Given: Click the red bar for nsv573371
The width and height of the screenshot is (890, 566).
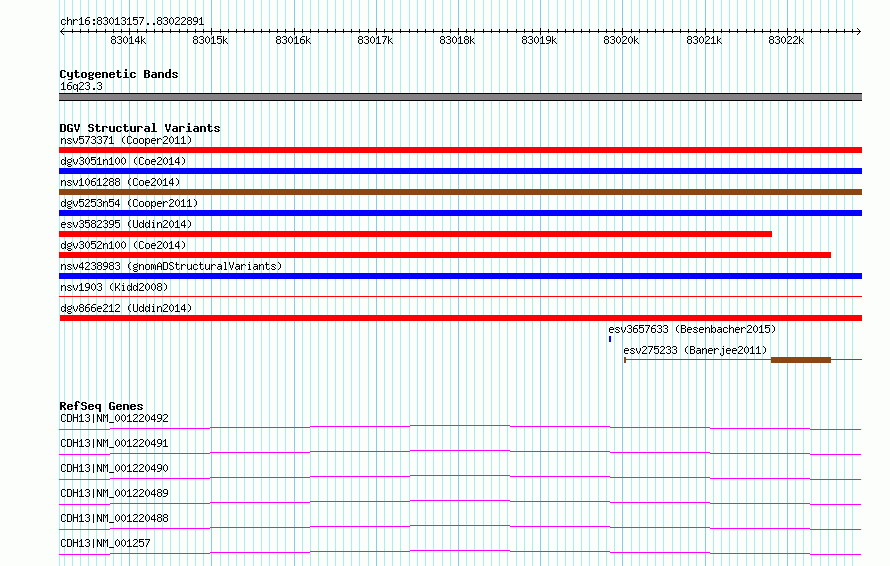Looking at the screenshot, I should 460,150.
